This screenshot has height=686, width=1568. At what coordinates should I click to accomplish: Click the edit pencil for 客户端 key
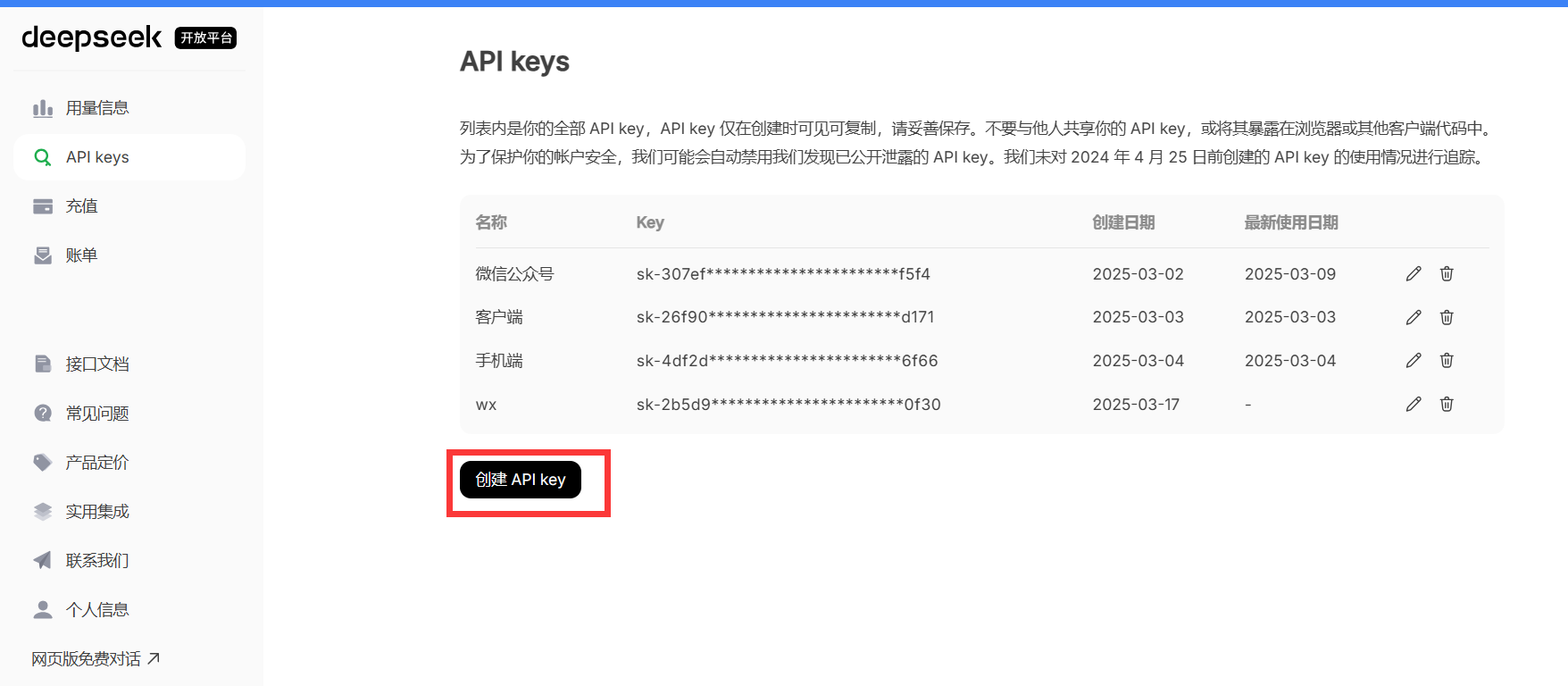(1414, 317)
